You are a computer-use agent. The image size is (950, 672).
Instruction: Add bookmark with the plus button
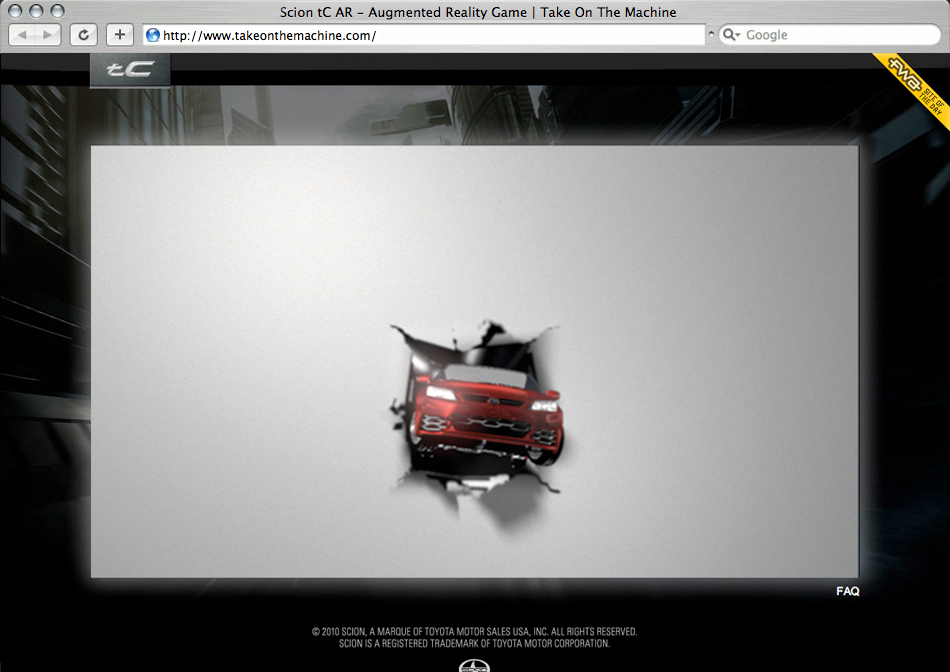[x=119, y=35]
